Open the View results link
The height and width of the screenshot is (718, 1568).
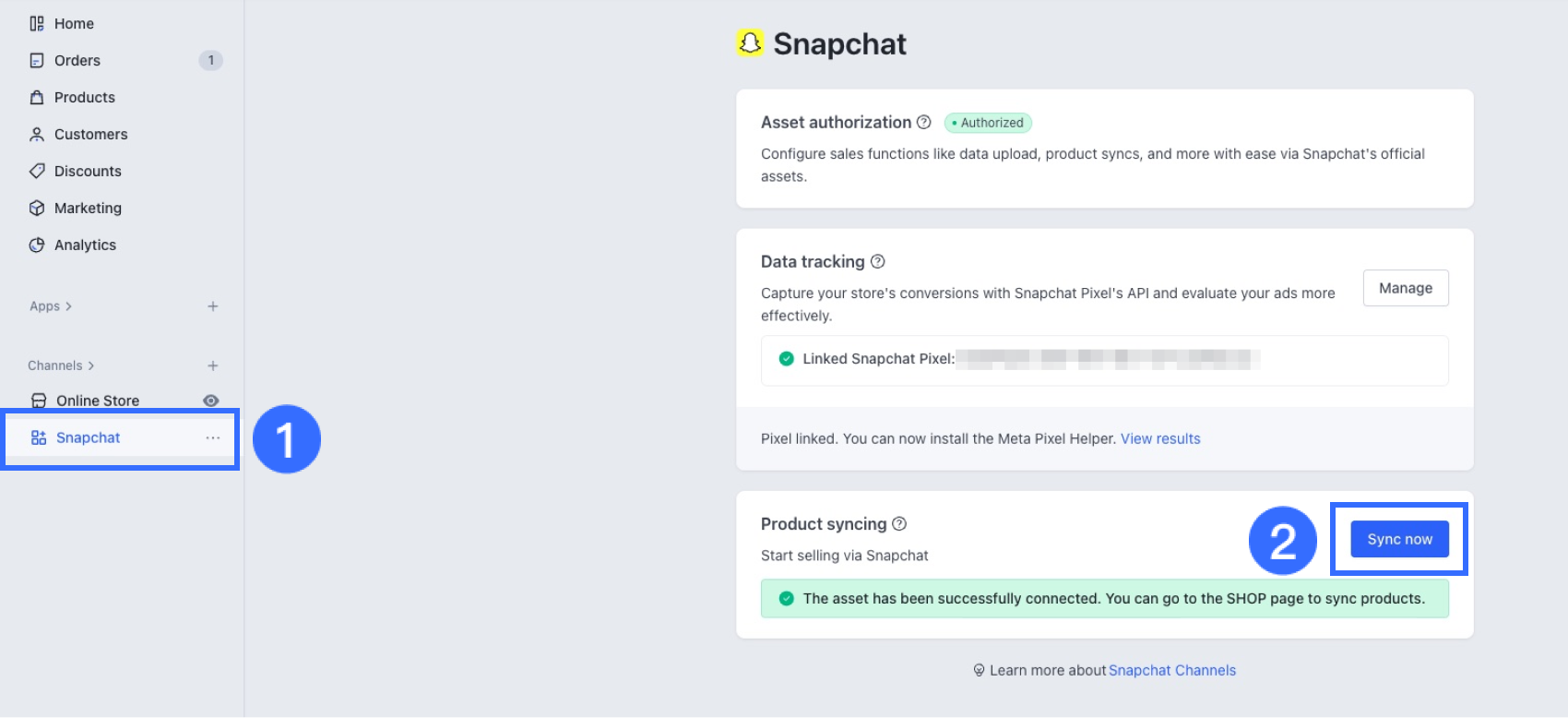point(1160,438)
